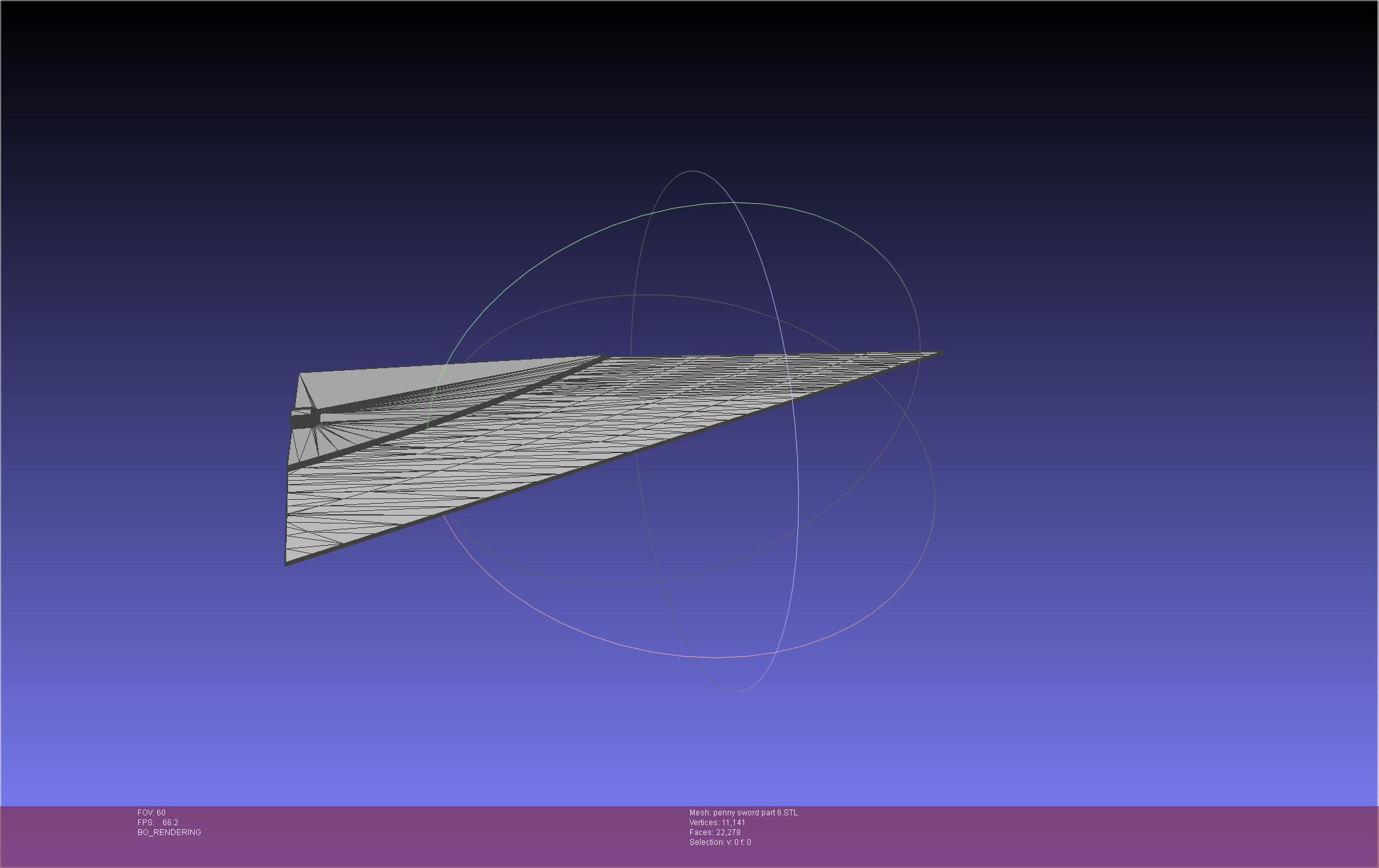Click the bottom-left corner of the blade mesh
The height and width of the screenshot is (868, 1379).
287,562
